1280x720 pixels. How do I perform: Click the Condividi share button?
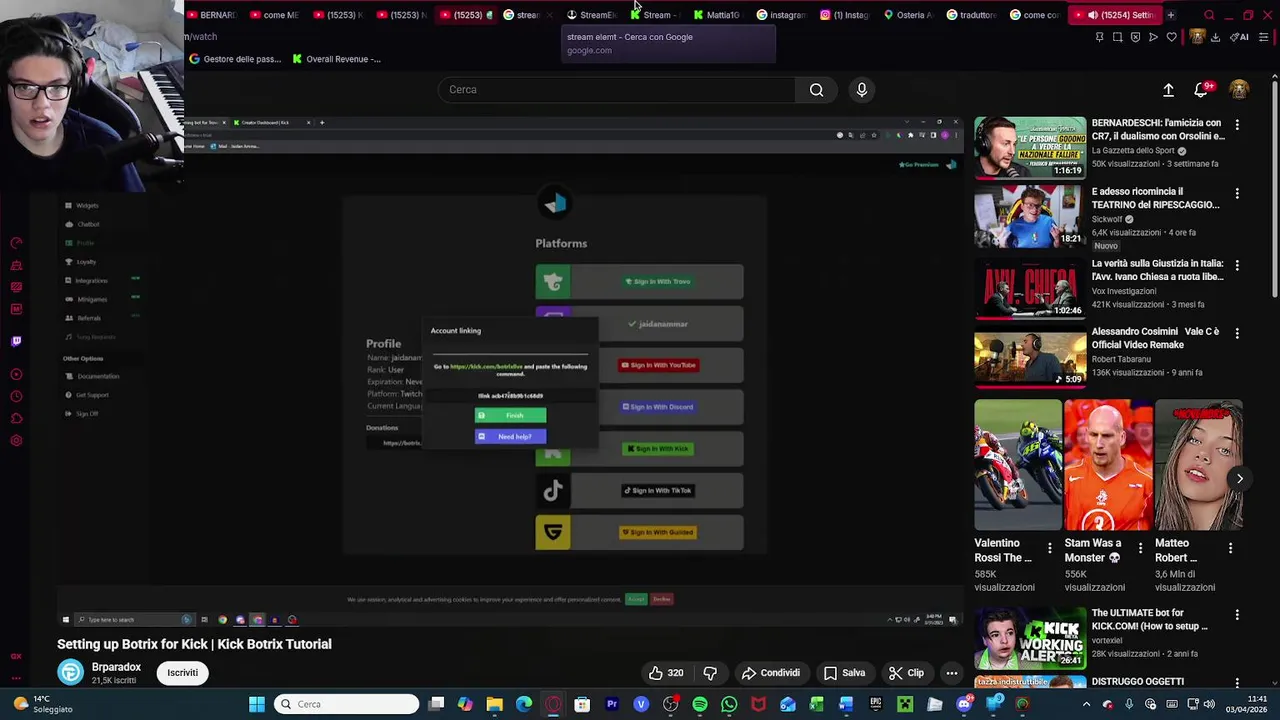pyautogui.click(x=771, y=673)
